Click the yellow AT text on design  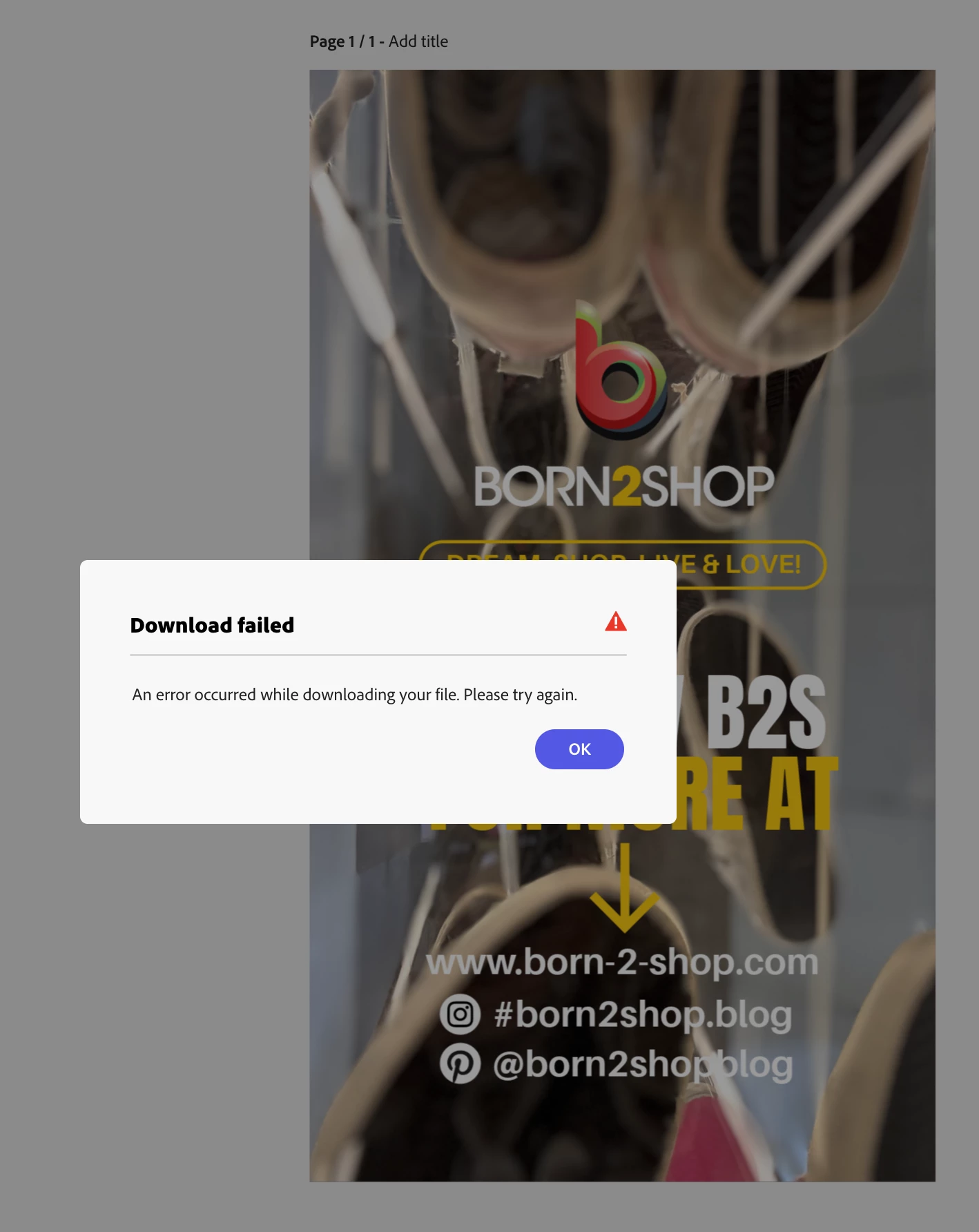point(802,793)
